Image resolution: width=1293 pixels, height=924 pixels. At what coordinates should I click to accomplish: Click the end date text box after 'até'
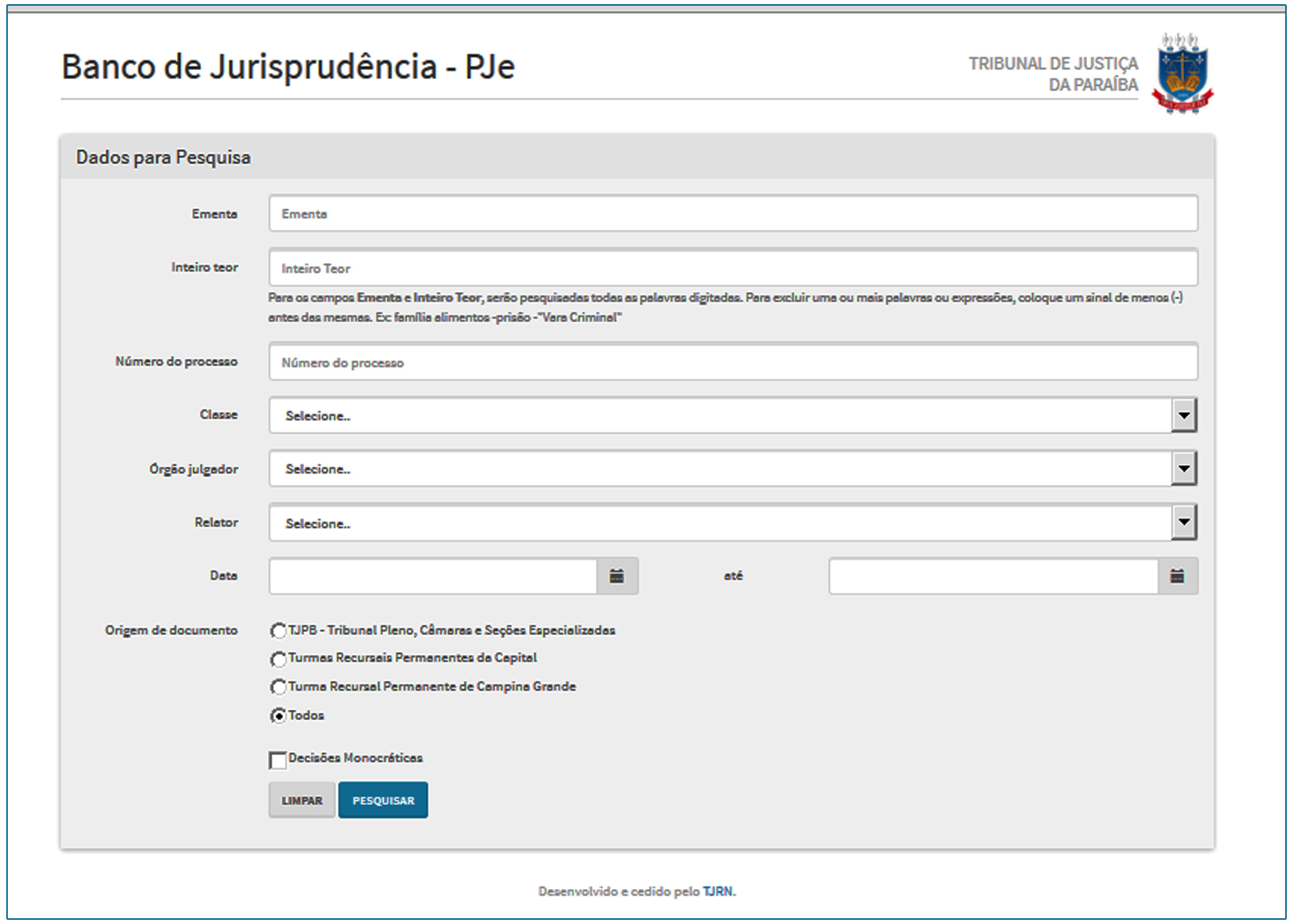(x=993, y=576)
